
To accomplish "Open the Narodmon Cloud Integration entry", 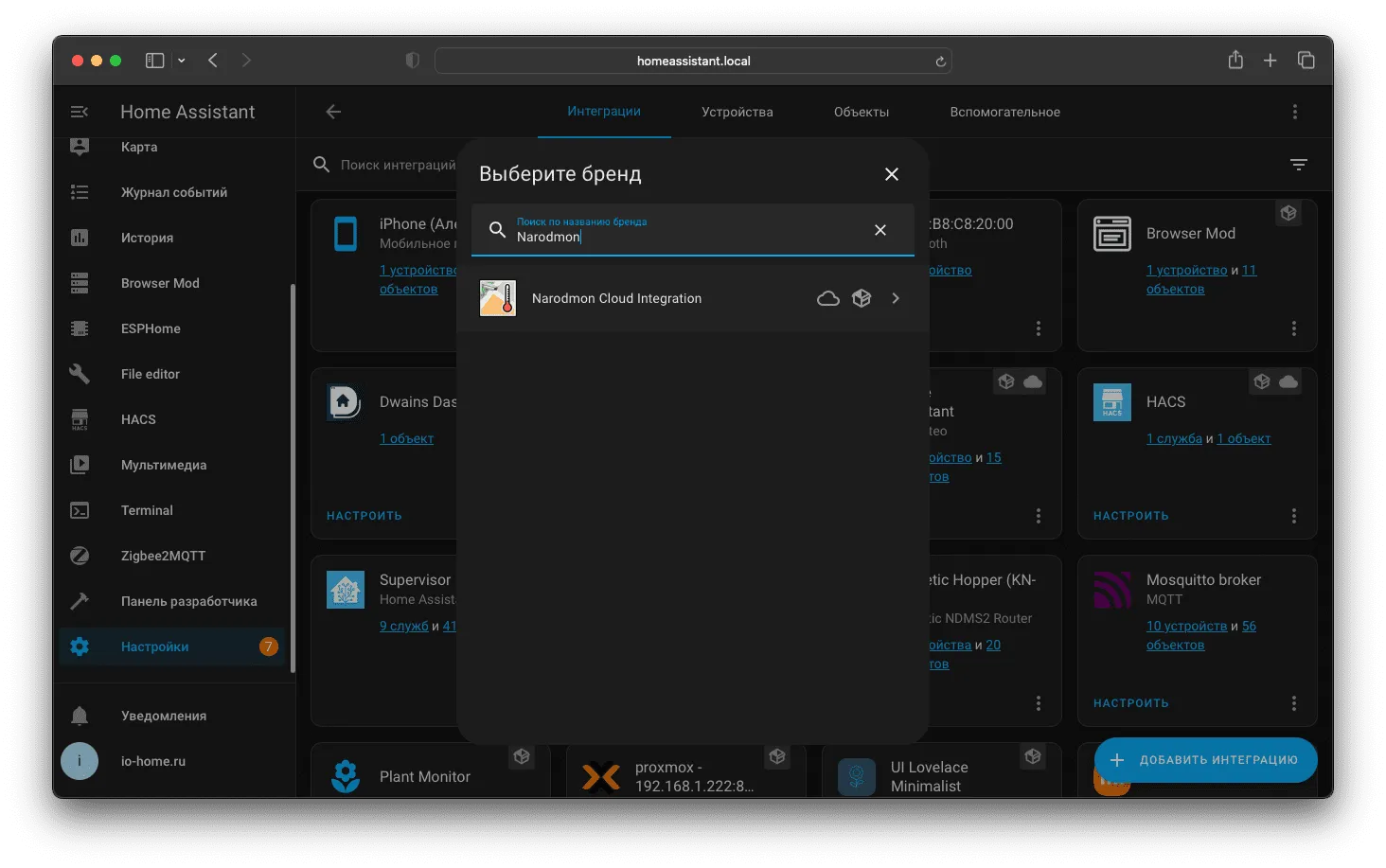I will (x=692, y=298).
